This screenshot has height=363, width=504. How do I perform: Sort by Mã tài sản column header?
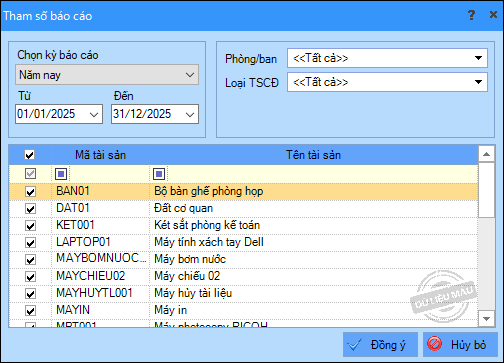[x=100, y=155]
